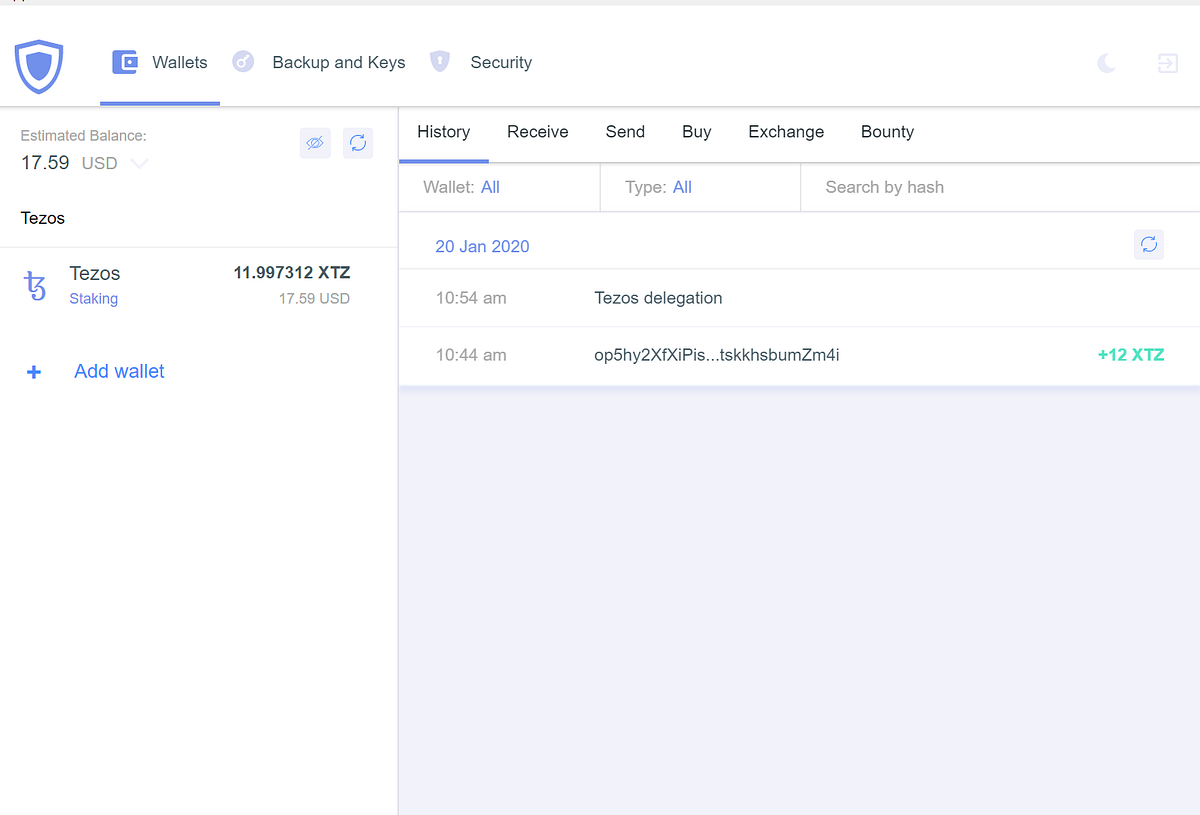Click the key icon beside Backup and Keys
The width and height of the screenshot is (1200, 815).
tap(243, 62)
